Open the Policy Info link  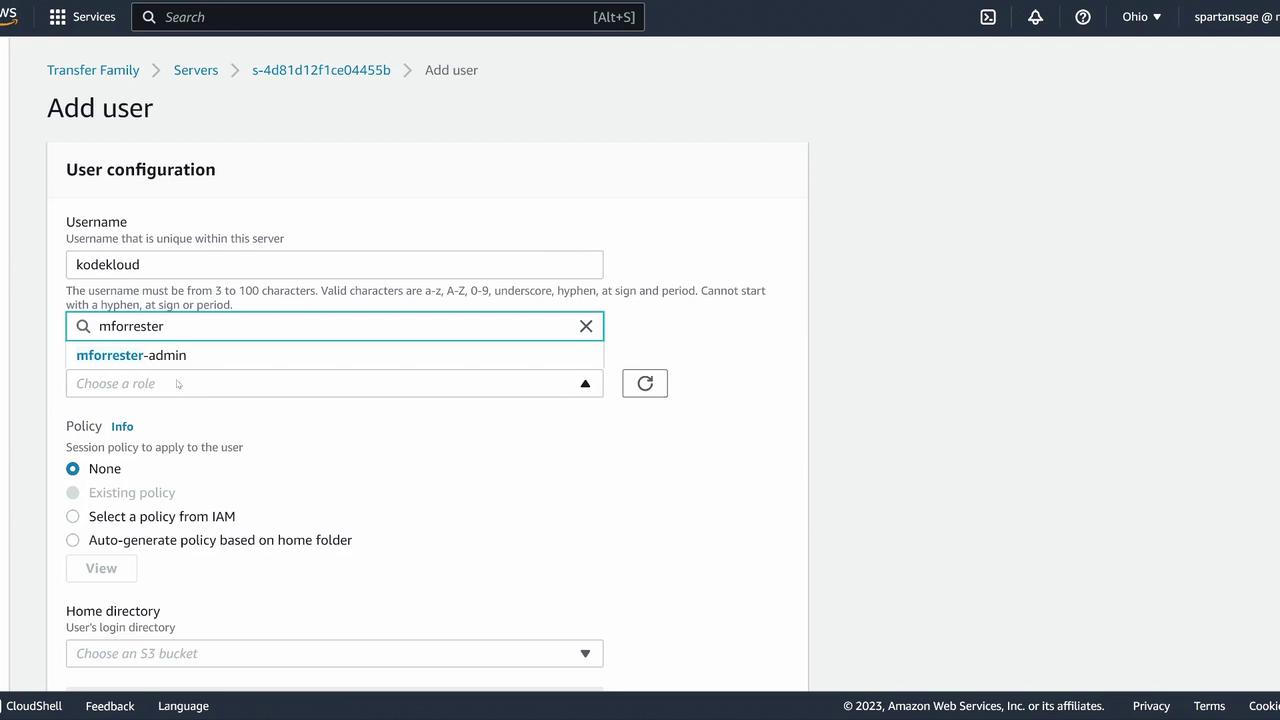click(122, 426)
